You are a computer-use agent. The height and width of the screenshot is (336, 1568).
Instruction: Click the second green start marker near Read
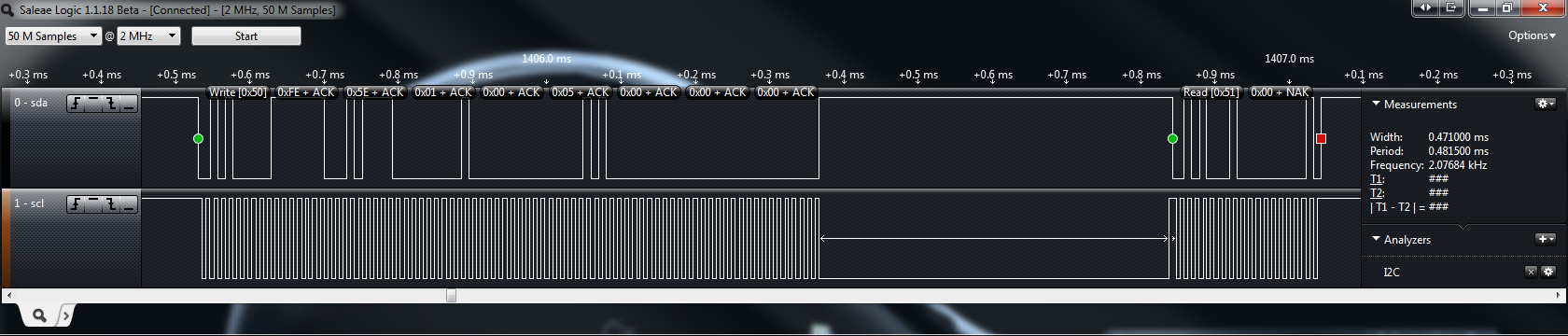point(1172,138)
